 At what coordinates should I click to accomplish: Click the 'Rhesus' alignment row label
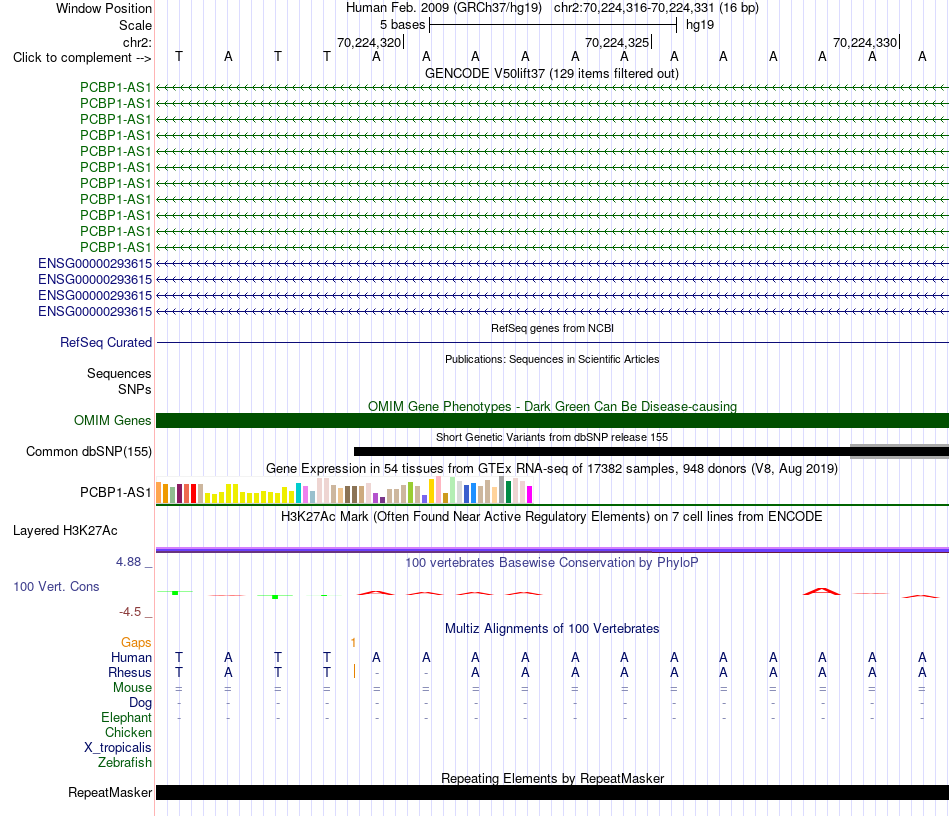tap(130, 672)
